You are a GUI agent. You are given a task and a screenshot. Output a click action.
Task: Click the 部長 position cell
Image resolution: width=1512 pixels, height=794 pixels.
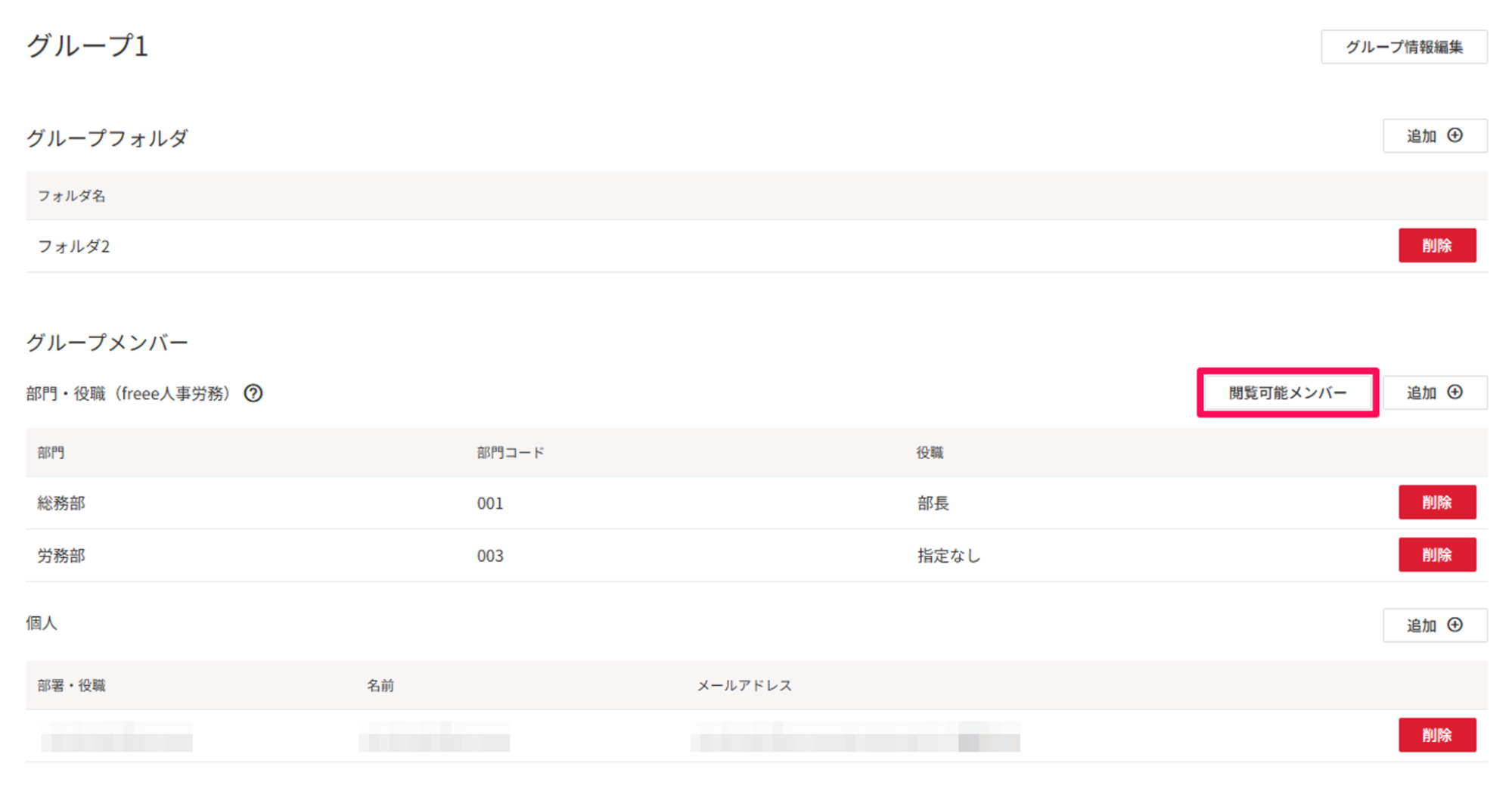[x=933, y=504]
